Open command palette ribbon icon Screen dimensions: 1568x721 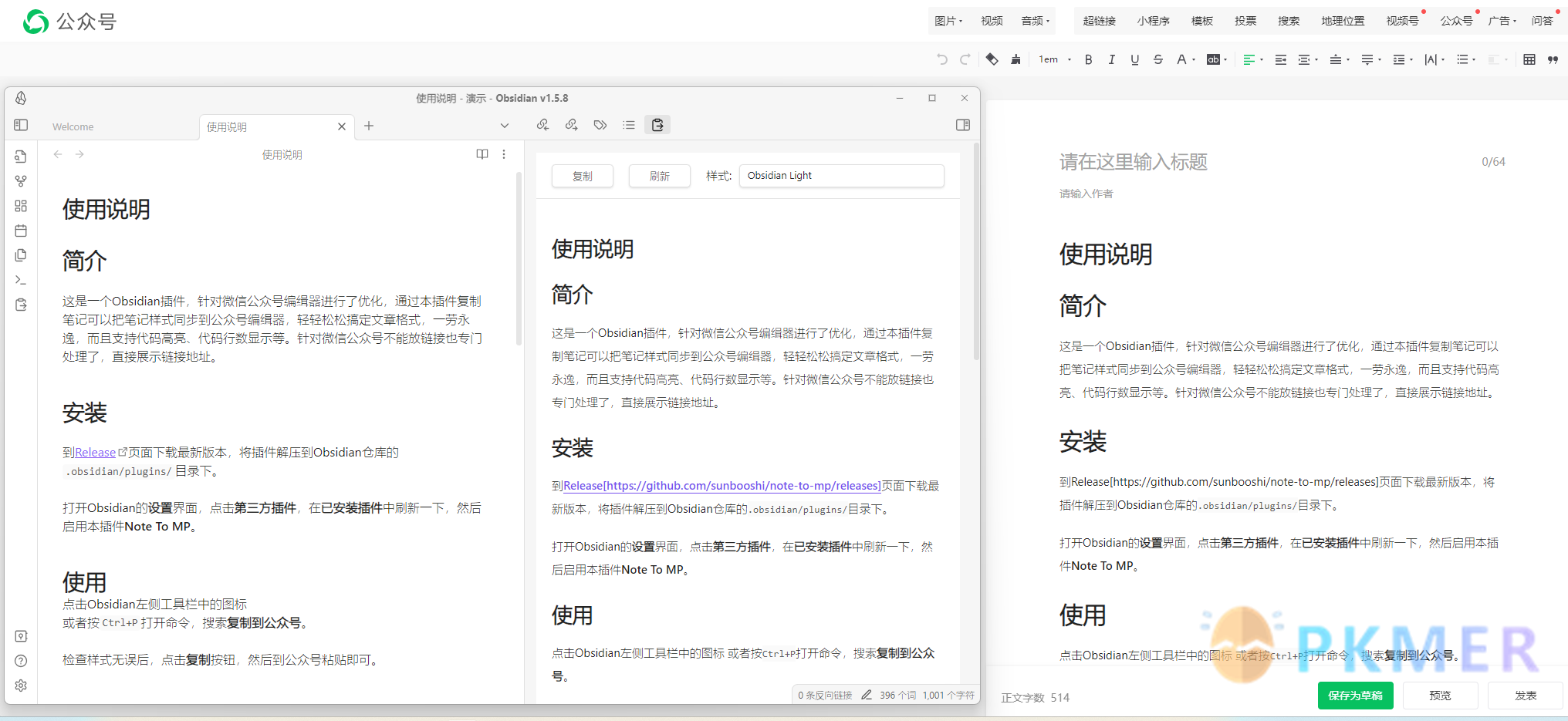[x=21, y=280]
